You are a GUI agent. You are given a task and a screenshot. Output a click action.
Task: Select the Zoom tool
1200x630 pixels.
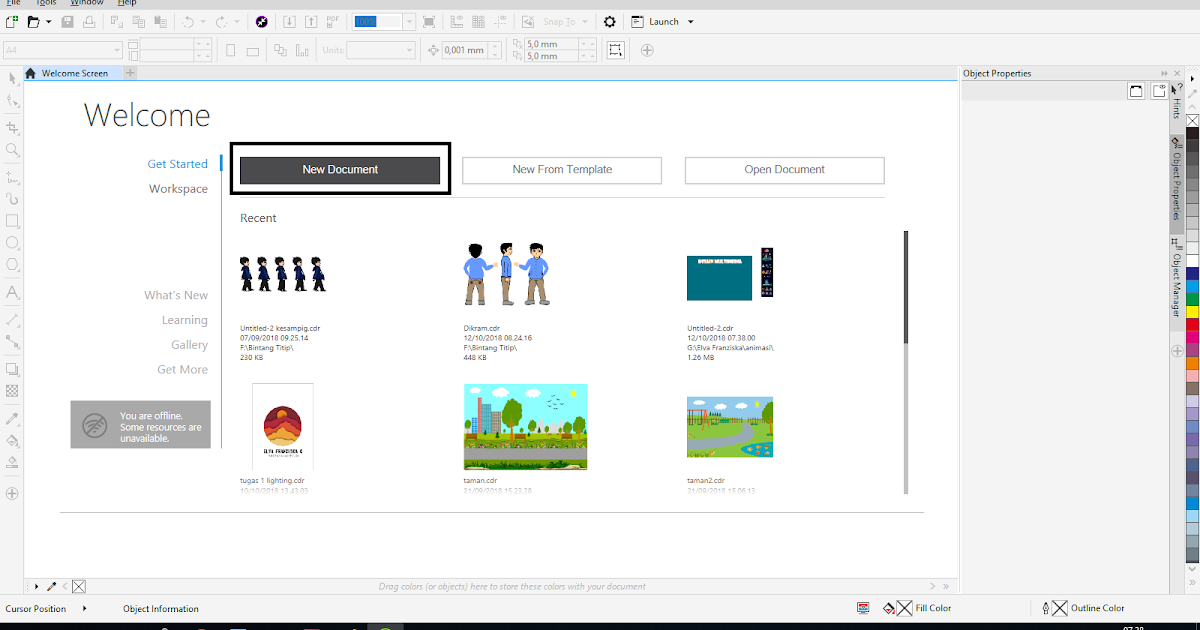[x=12, y=150]
